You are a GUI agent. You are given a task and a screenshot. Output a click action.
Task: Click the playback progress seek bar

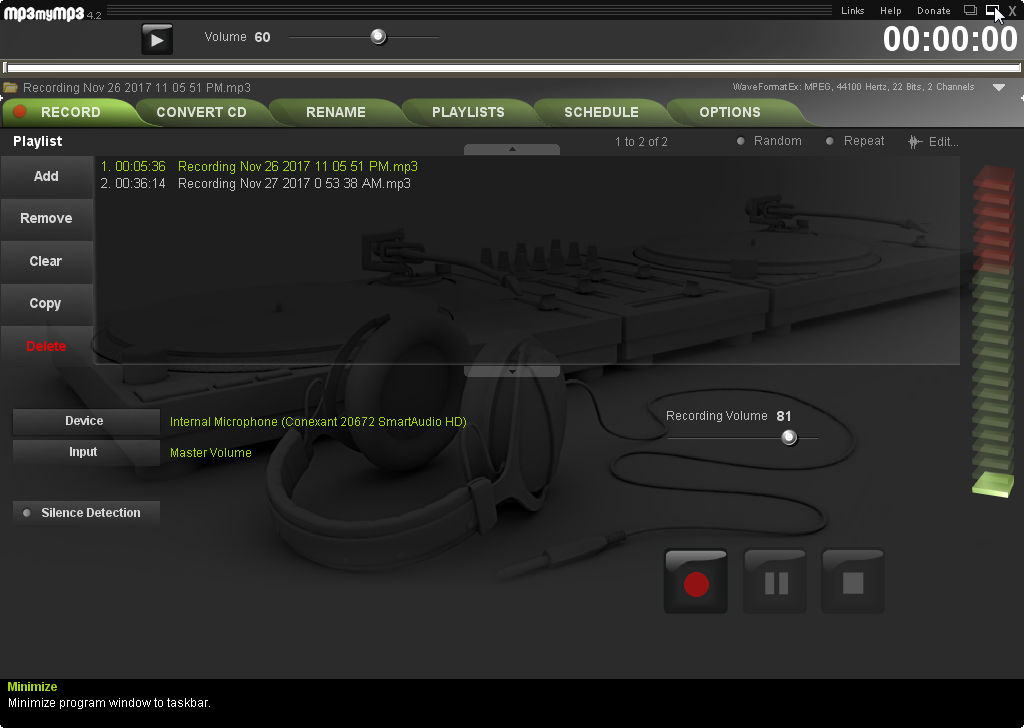coord(511,67)
